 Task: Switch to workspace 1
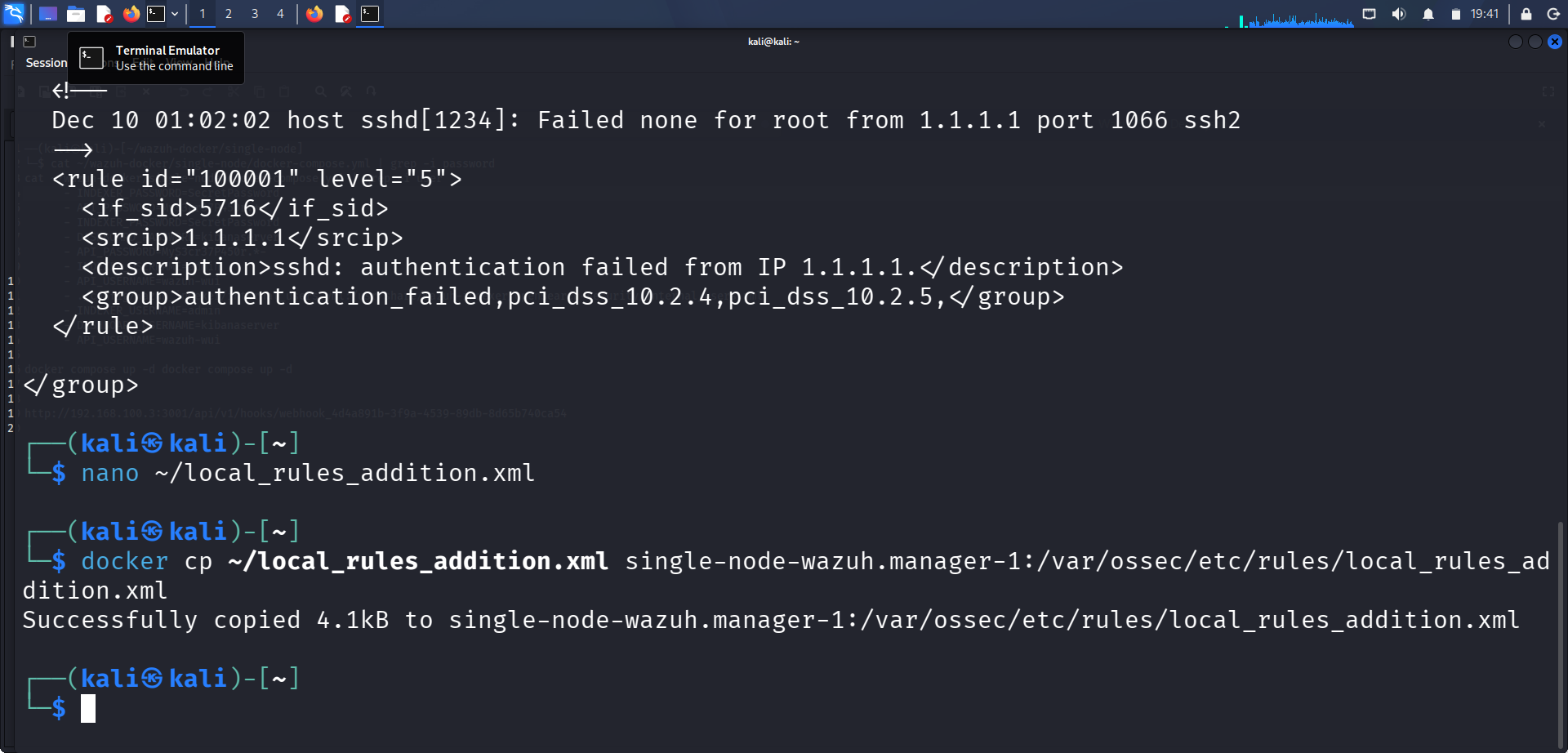(x=203, y=14)
